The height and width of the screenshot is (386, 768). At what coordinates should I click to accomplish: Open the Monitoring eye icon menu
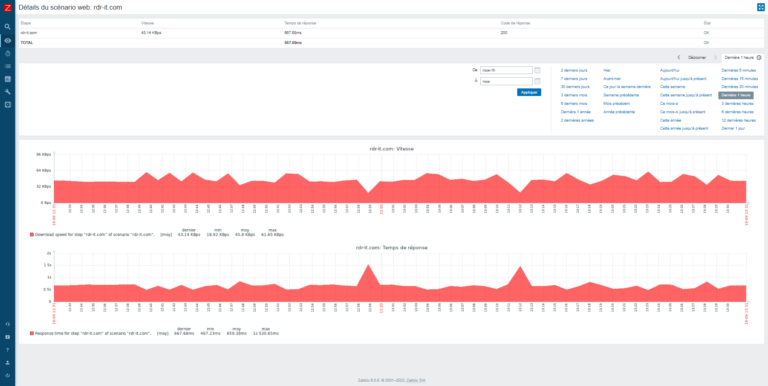(x=7, y=40)
